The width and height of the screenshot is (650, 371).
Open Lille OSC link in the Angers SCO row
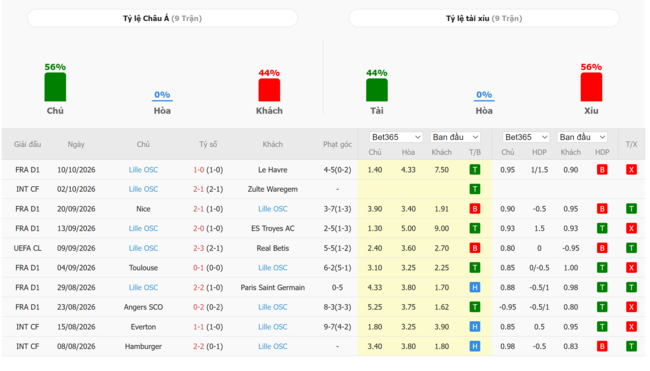coord(273,307)
